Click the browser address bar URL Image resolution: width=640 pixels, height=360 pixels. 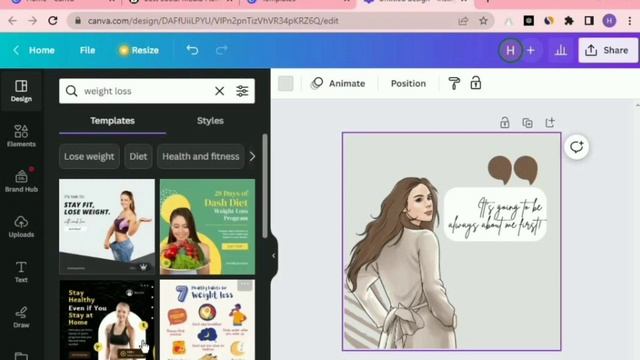tap(213, 20)
